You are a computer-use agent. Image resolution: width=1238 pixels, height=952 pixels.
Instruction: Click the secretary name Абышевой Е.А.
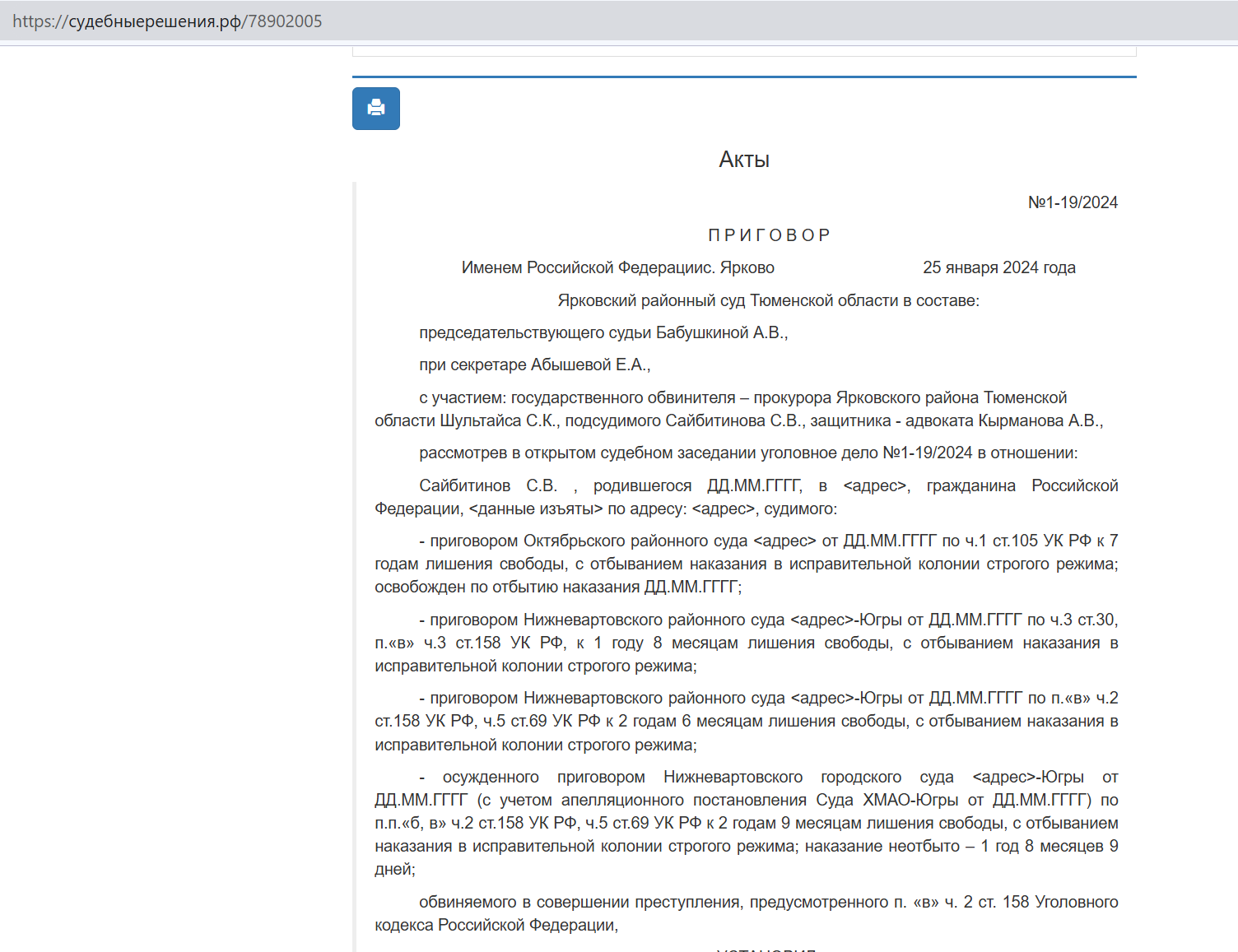(x=590, y=365)
